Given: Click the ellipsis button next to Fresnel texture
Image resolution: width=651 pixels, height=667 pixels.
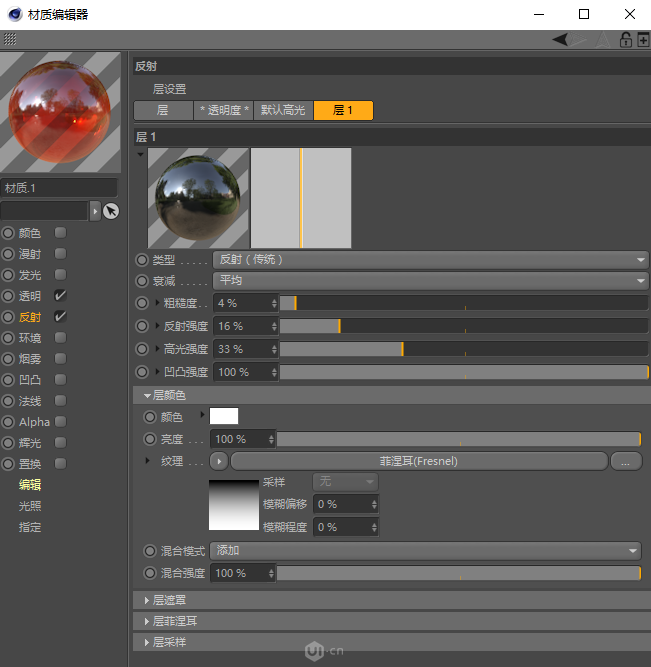Looking at the screenshot, I should click(x=626, y=461).
